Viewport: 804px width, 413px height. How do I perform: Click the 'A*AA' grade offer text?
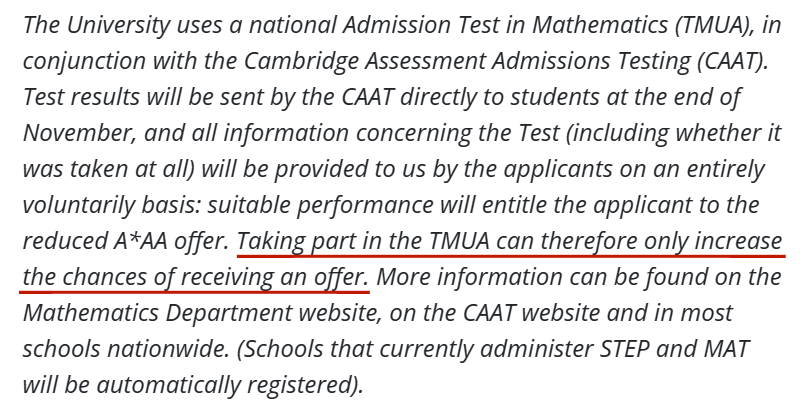click(140, 241)
